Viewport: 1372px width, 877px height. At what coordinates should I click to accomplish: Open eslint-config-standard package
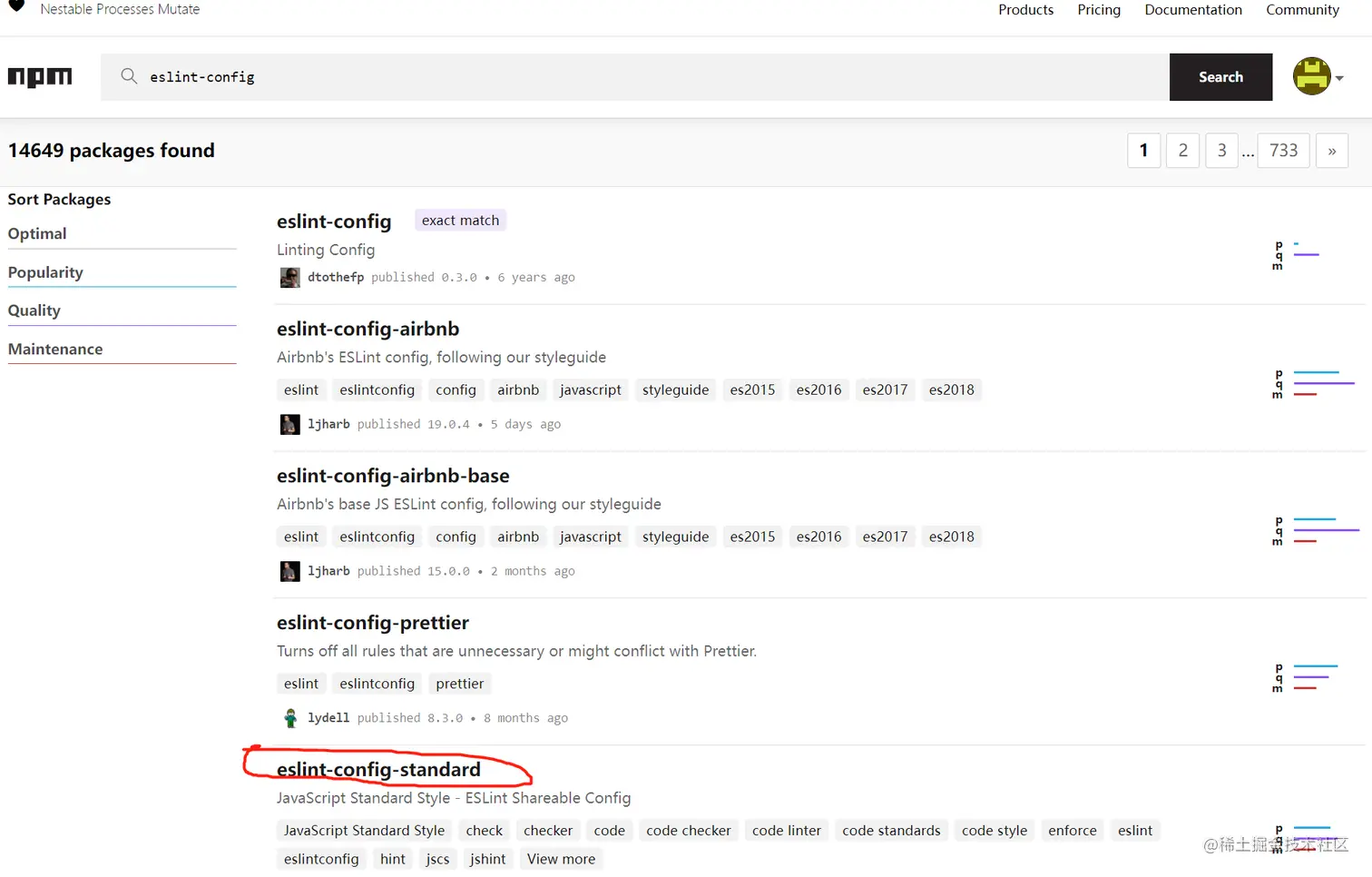tap(378, 770)
